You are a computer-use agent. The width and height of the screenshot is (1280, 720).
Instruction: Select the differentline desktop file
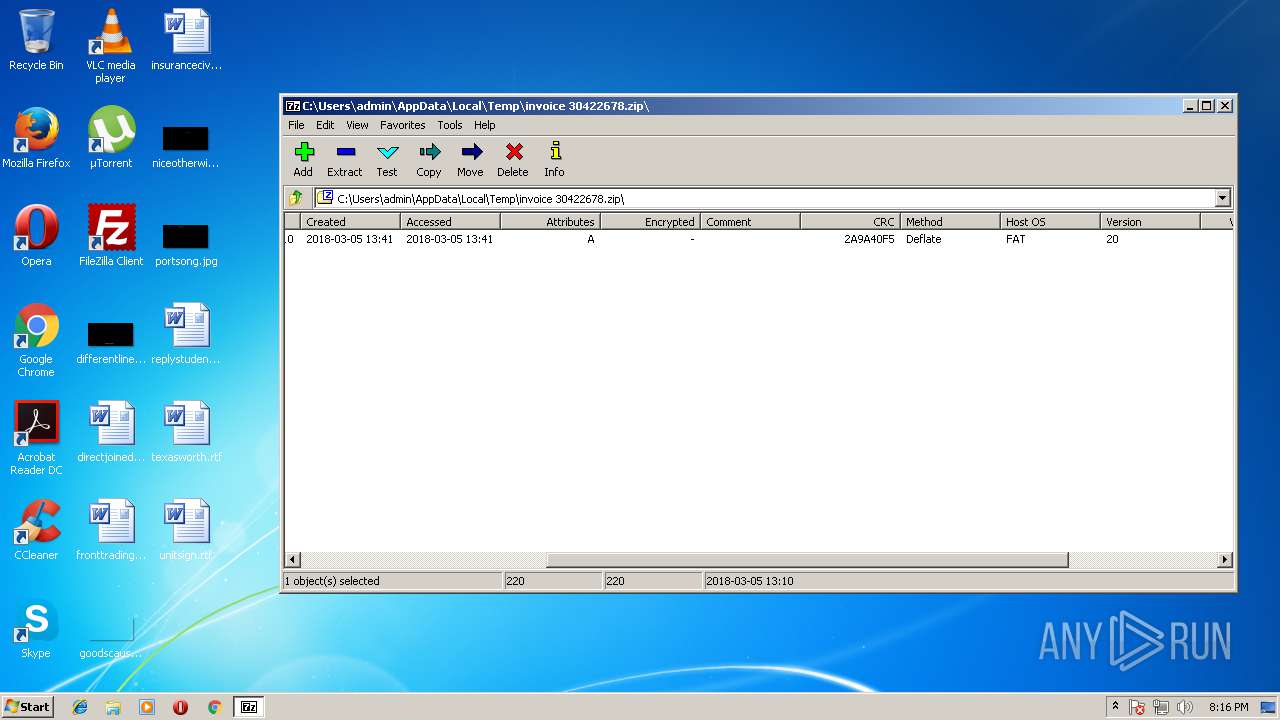point(110,344)
